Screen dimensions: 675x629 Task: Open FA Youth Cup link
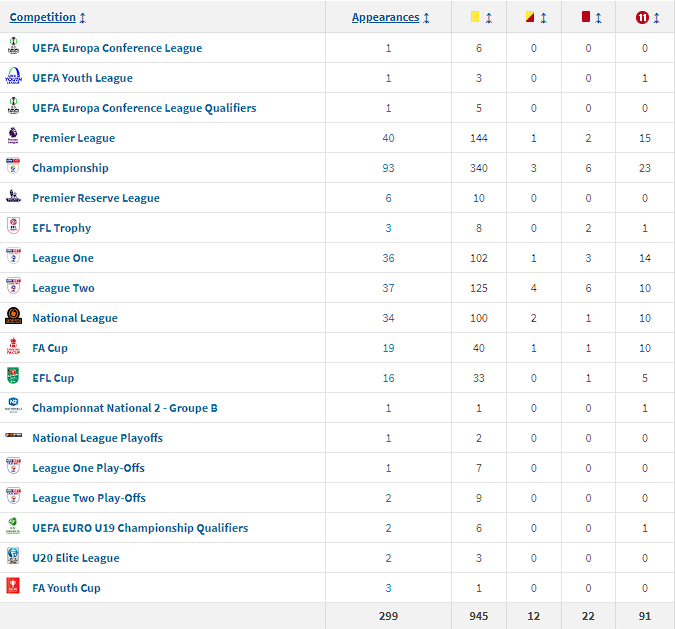(66, 588)
